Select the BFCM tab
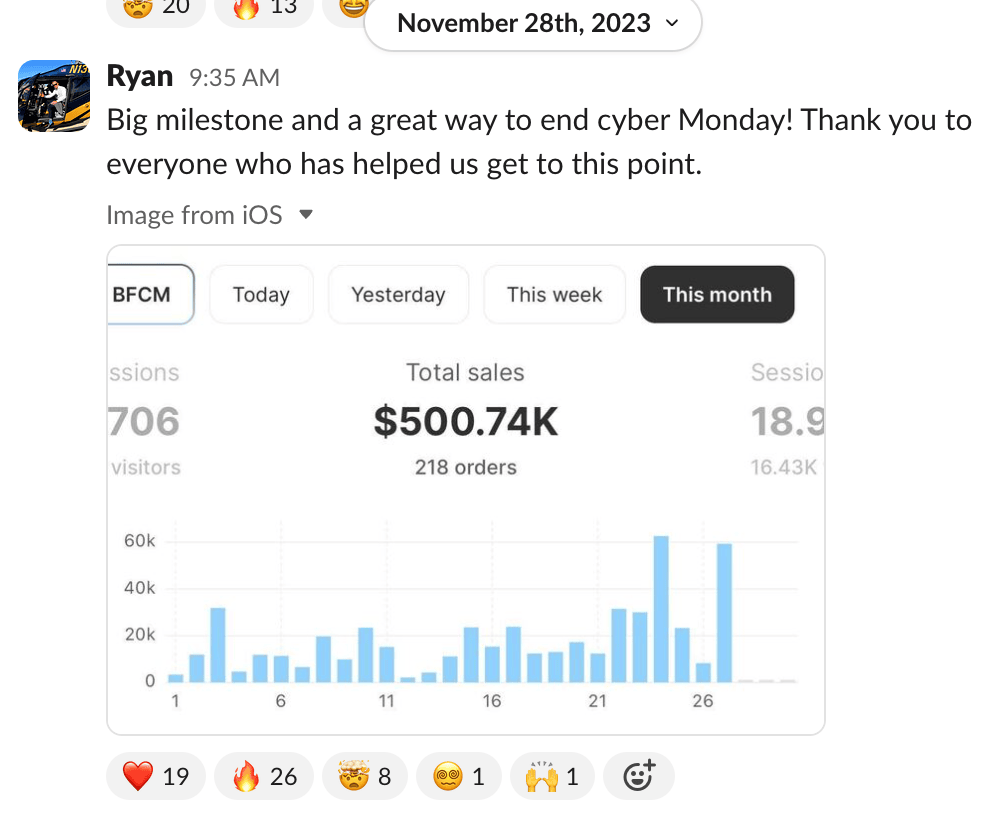The width and height of the screenshot is (992, 814). coord(148,295)
